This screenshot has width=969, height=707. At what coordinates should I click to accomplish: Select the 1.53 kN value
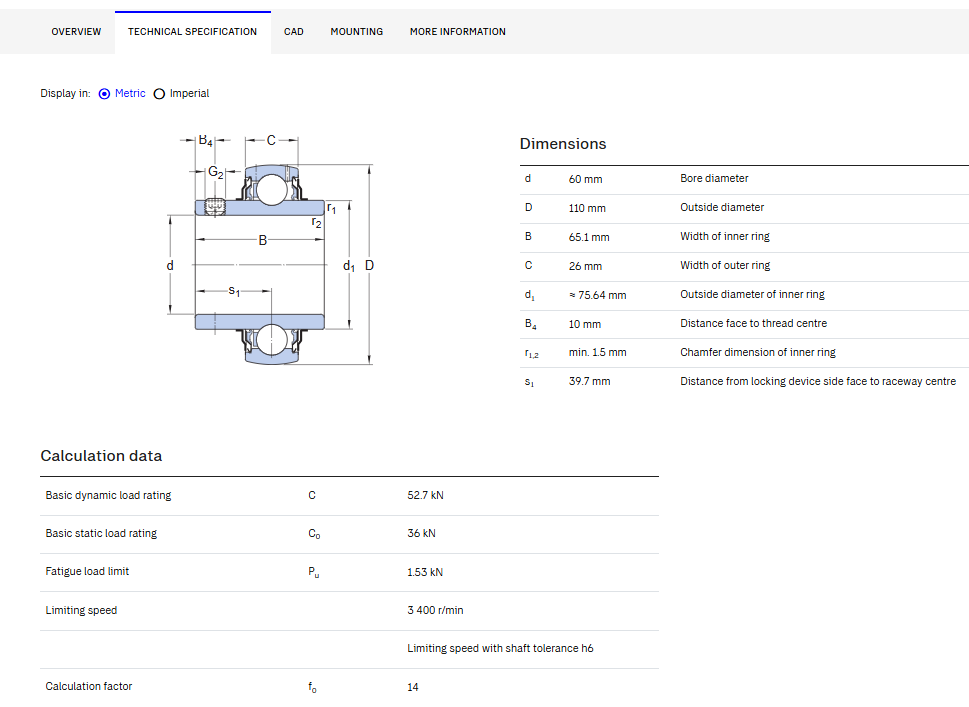click(x=425, y=572)
